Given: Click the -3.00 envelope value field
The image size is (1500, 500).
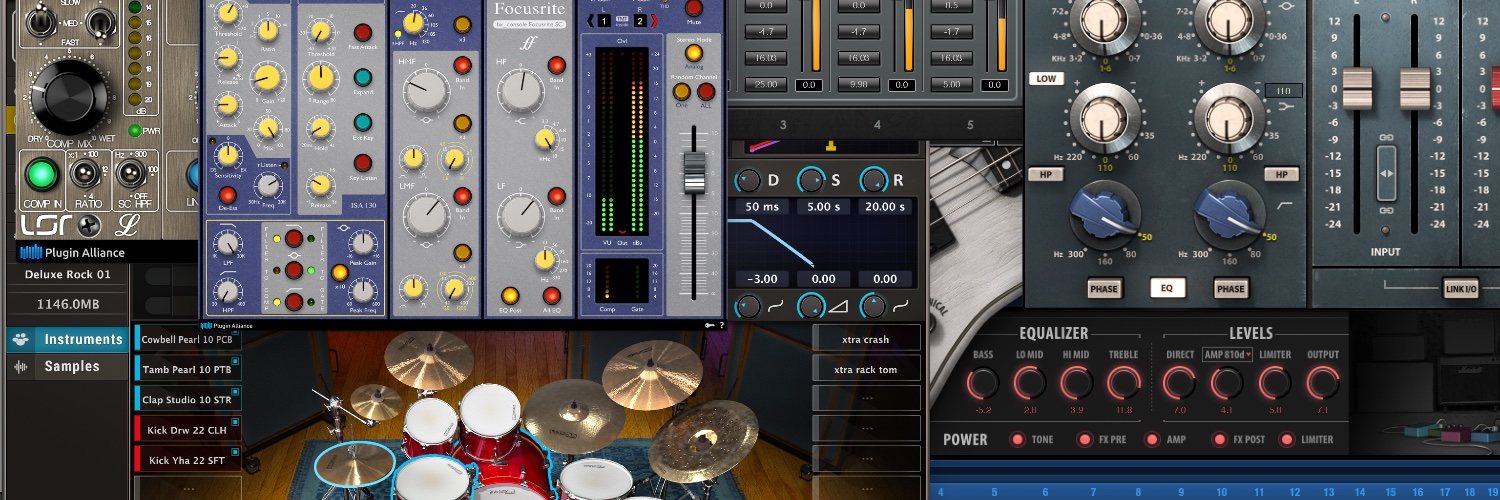Looking at the screenshot, I should coord(760,279).
